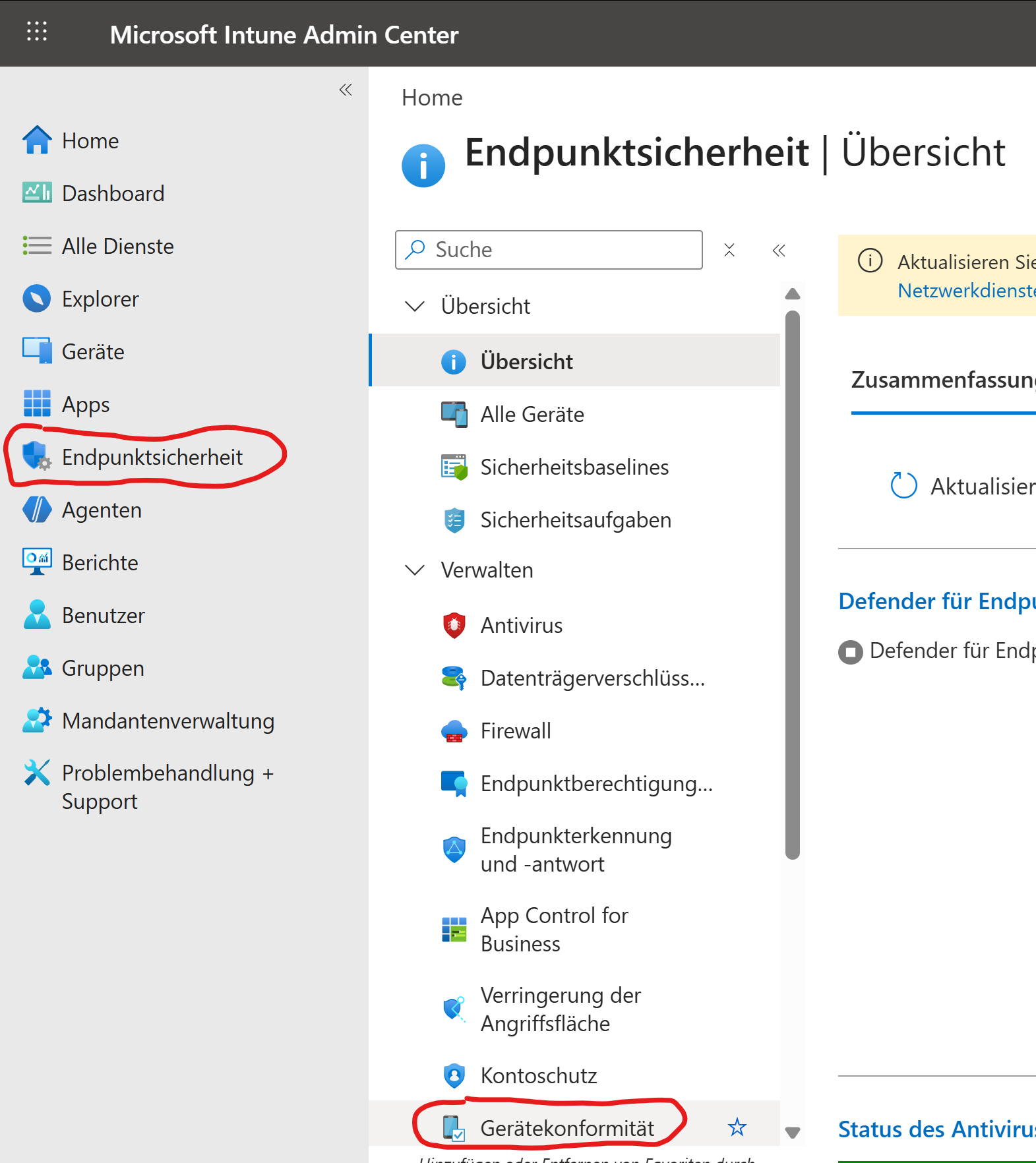
Task: Select Alle Geräte menu item
Action: pyautogui.click(x=532, y=414)
